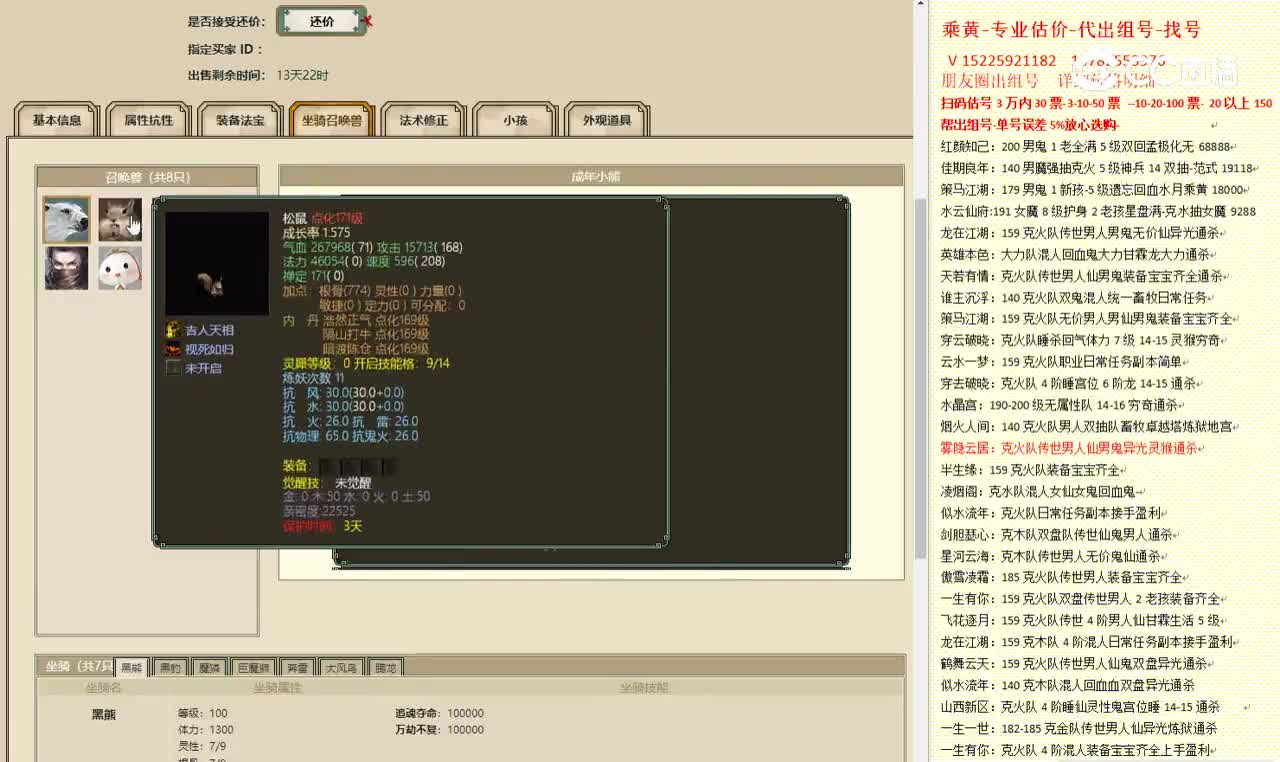The image size is (1280, 762).
Task: Switch to the 小孩 tab
Action: pyautogui.click(x=515, y=120)
